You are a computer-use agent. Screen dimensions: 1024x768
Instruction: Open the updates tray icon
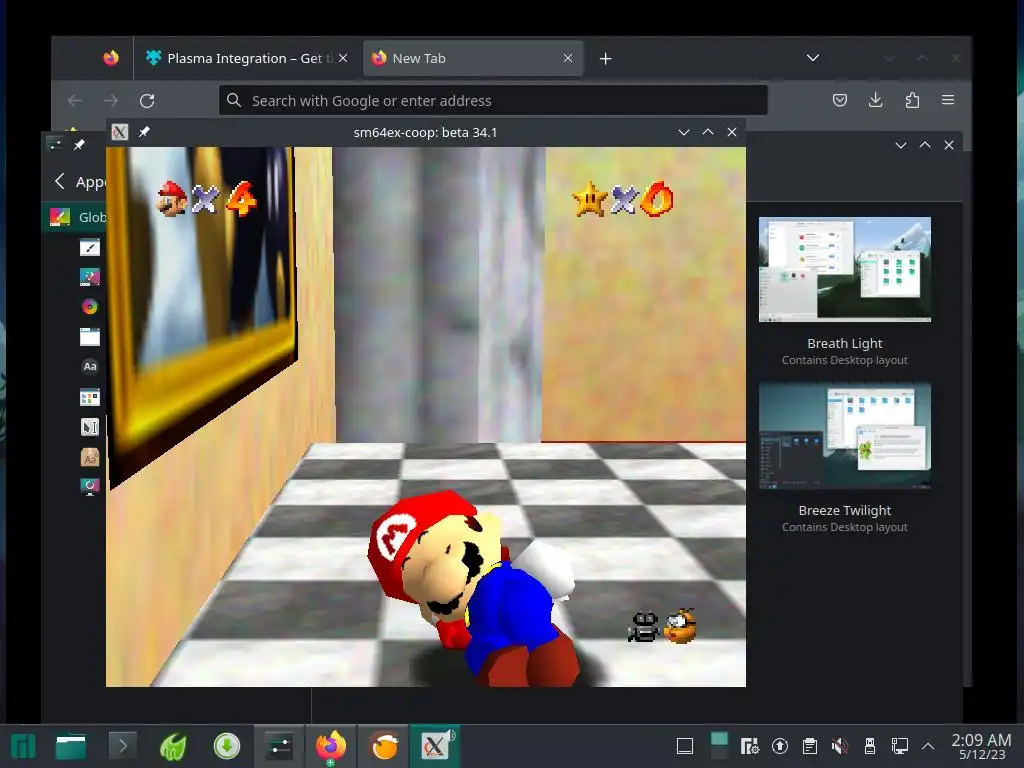tap(780, 746)
